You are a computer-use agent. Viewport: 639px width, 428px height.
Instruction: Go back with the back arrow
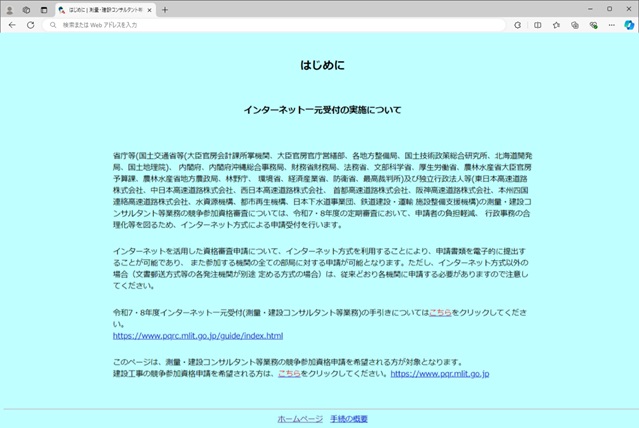[12, 25]
